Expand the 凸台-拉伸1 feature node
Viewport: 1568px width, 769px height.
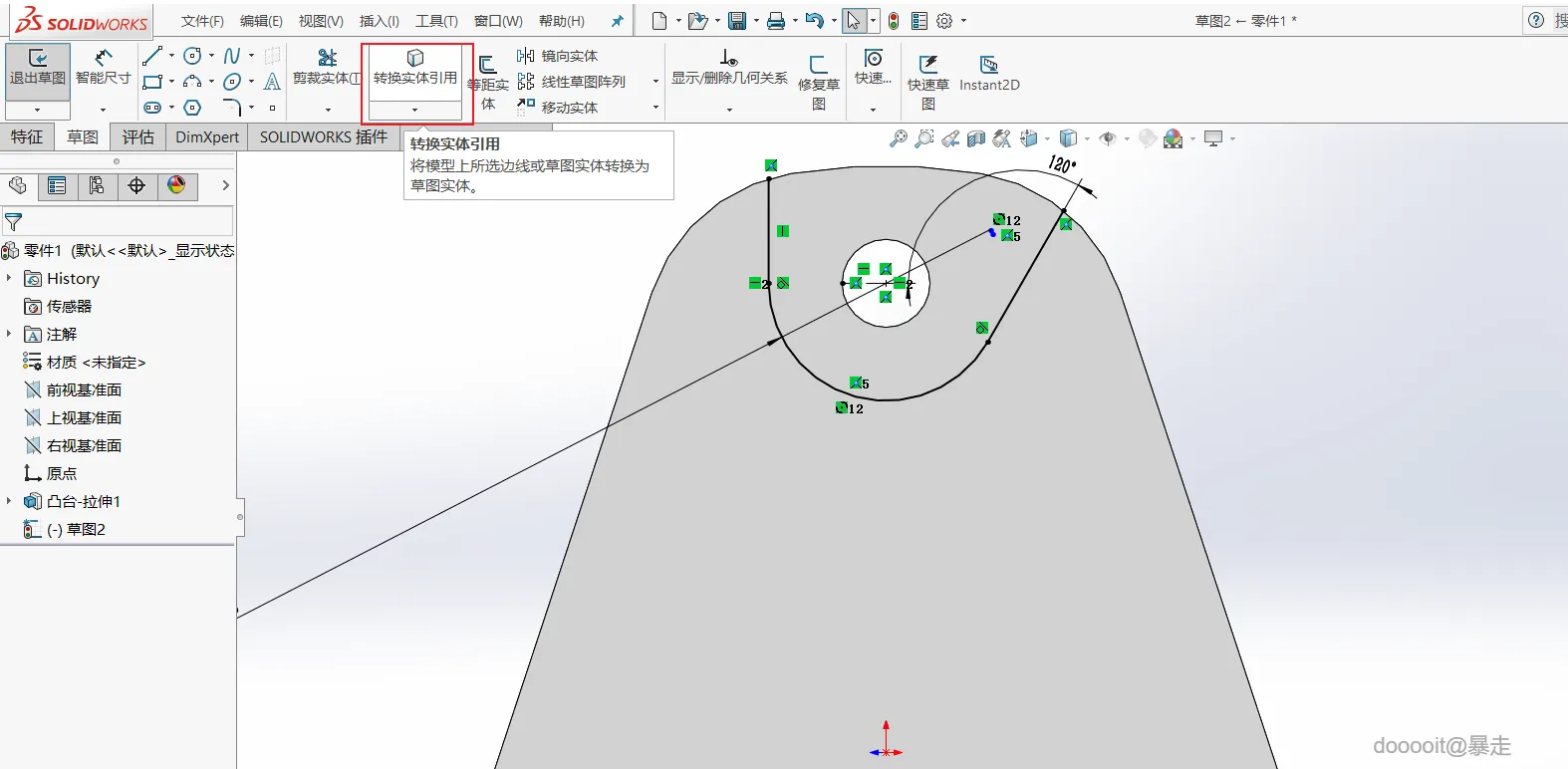click(9, 501)
